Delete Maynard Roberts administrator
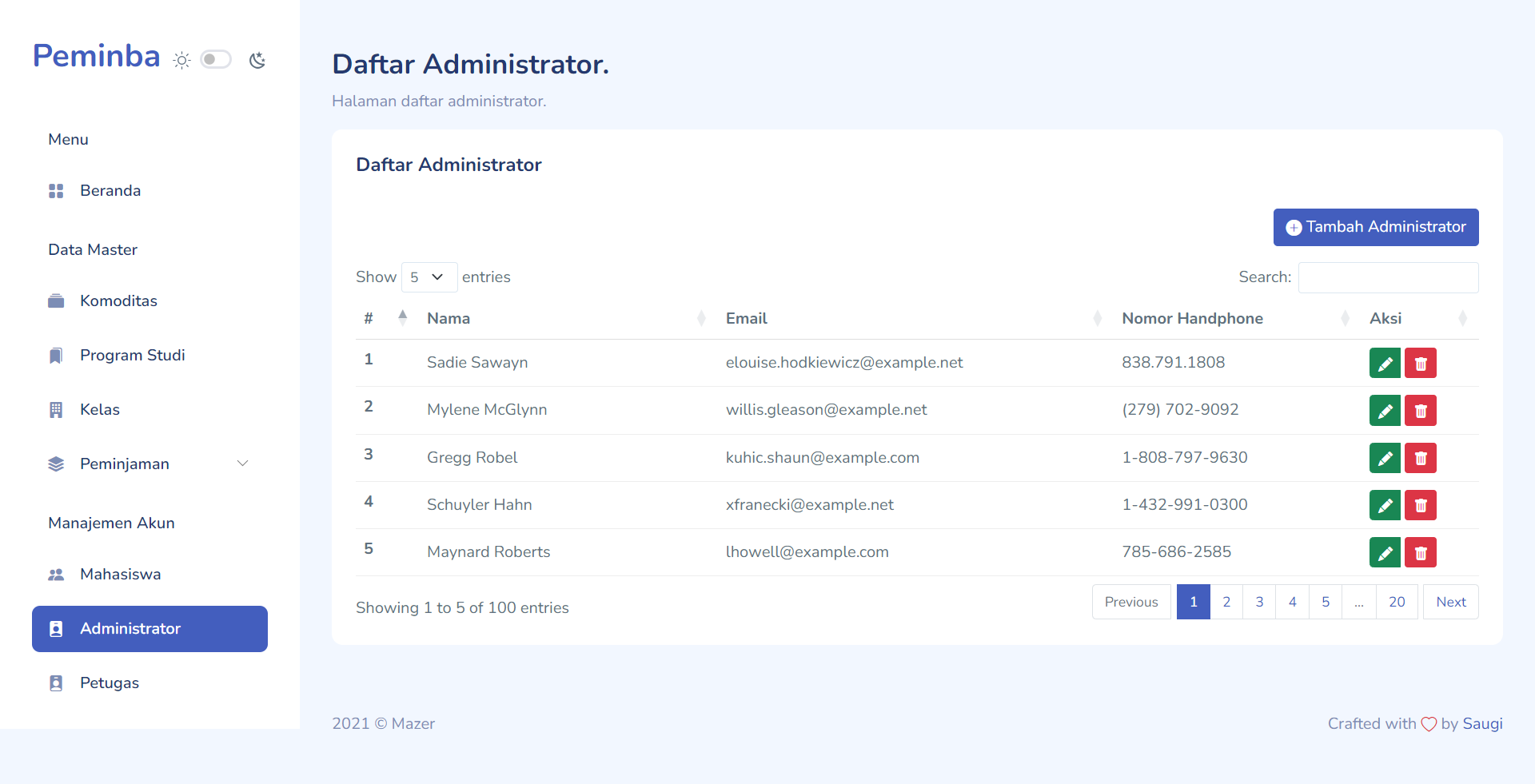Screen dimensions: 1535x784 click(x=1421, y=552)
